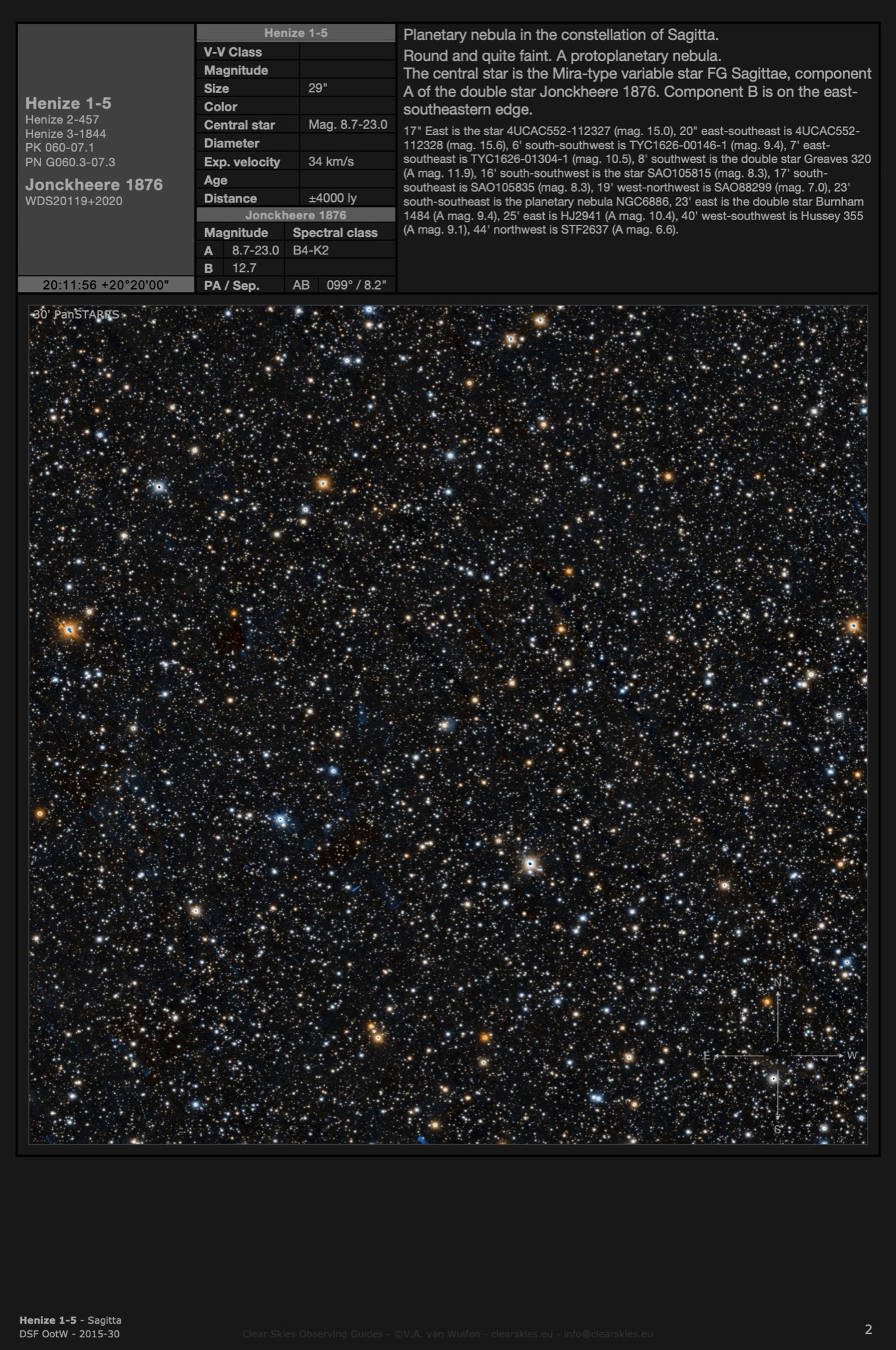Click the Exp. velocity 34 km/s cell
Image resolution: width=896 pixels, height=1350 pixels.
coord(331,161)
